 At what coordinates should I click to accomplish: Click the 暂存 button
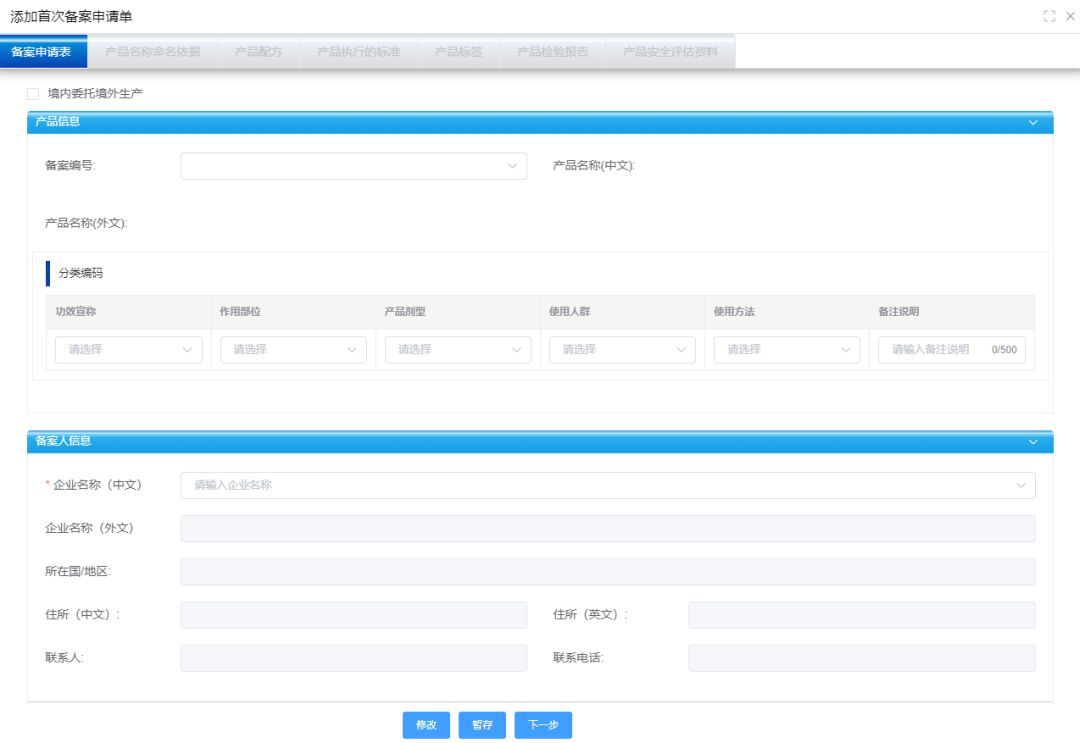coord(482,725)
